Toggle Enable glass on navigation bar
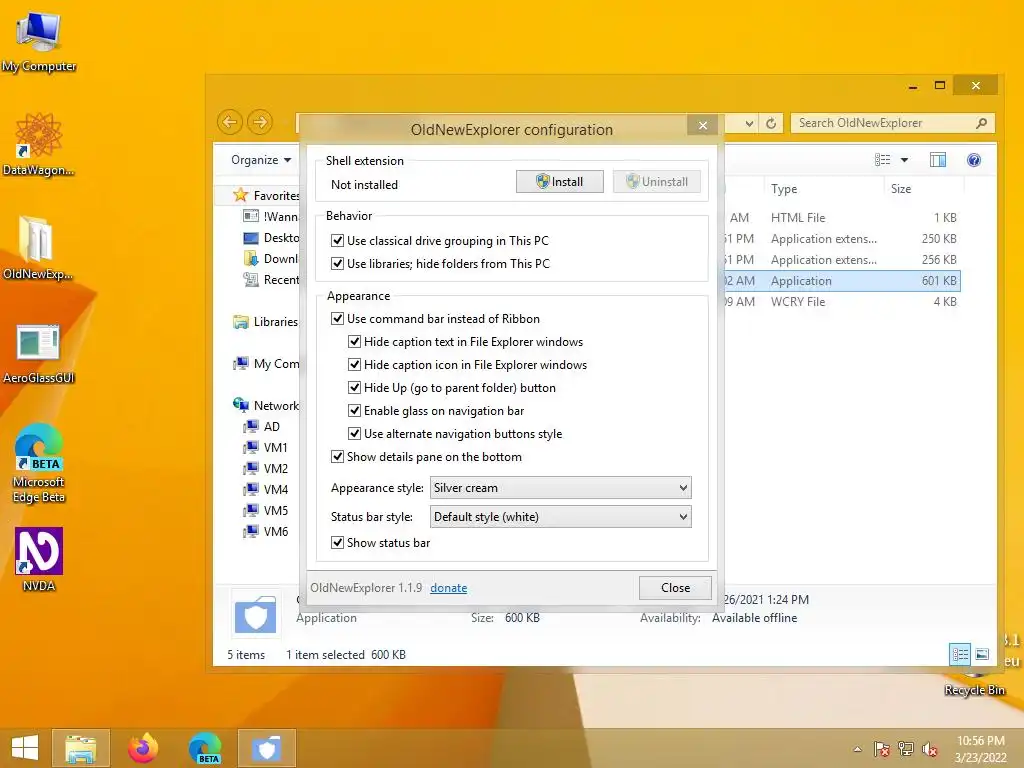The width and height of the screenshot is (1024, 768). (354, 410)
